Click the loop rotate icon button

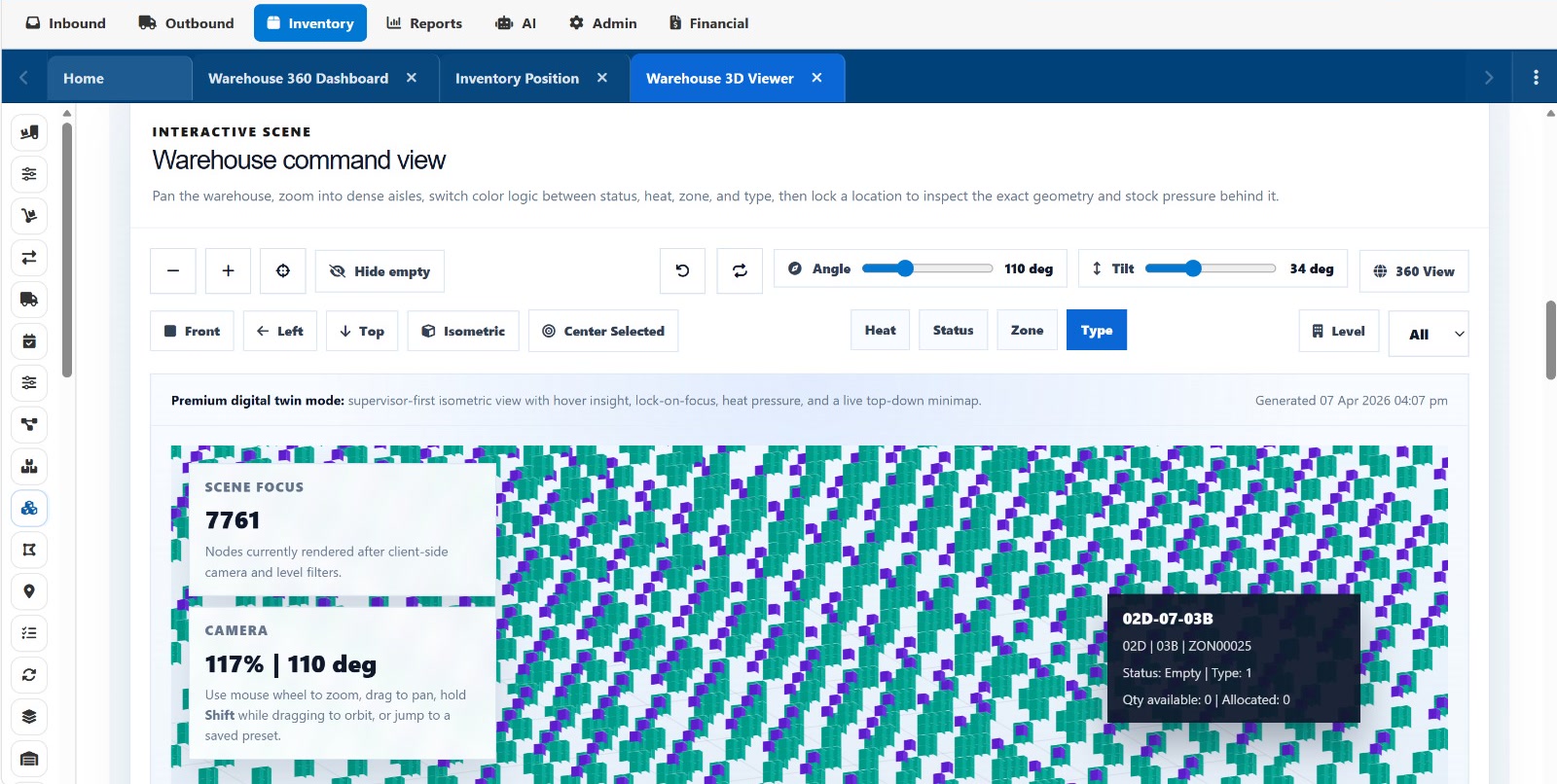click(x=740, y=270)
